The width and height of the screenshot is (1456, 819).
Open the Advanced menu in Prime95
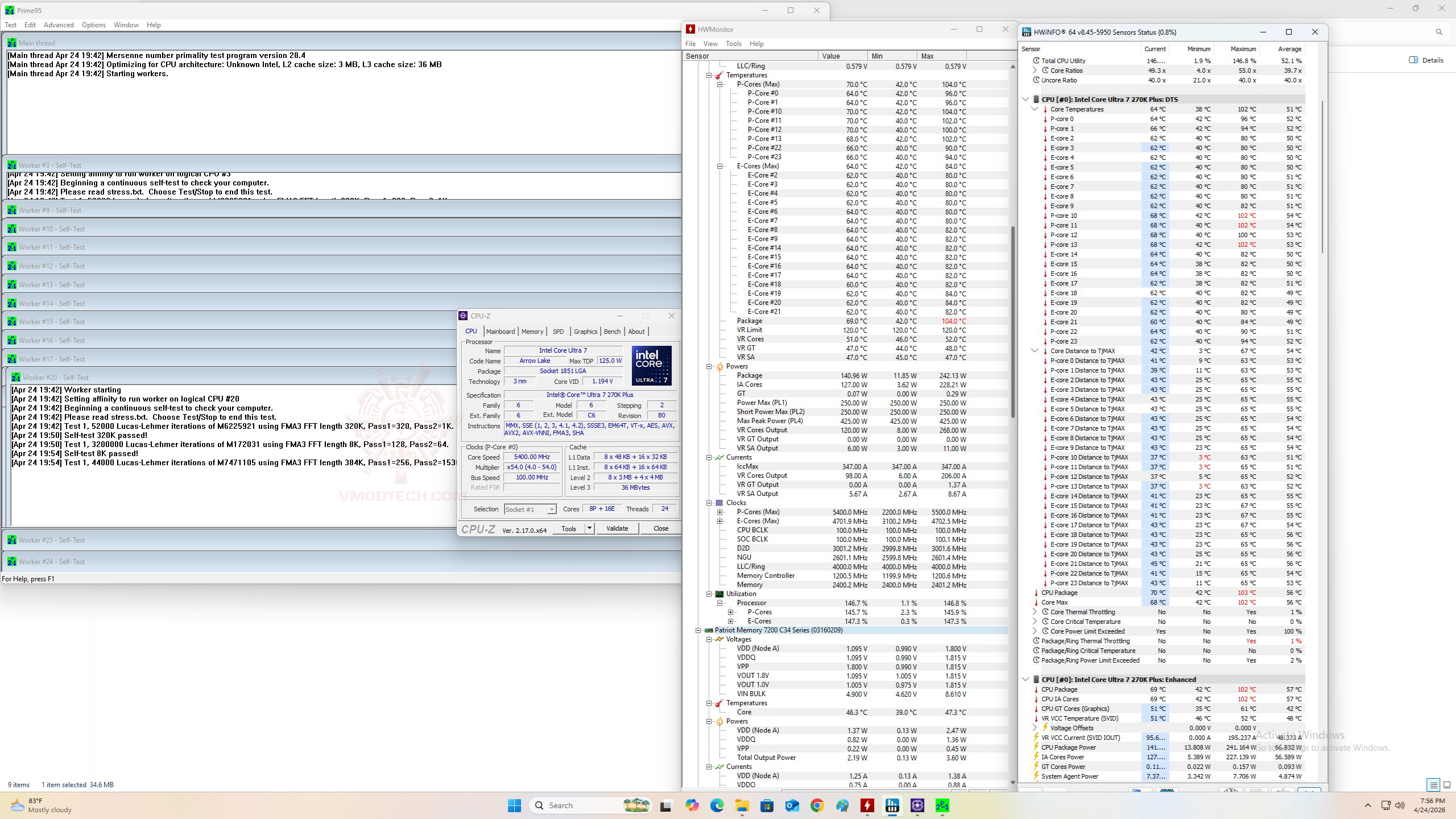click(59, 25)
